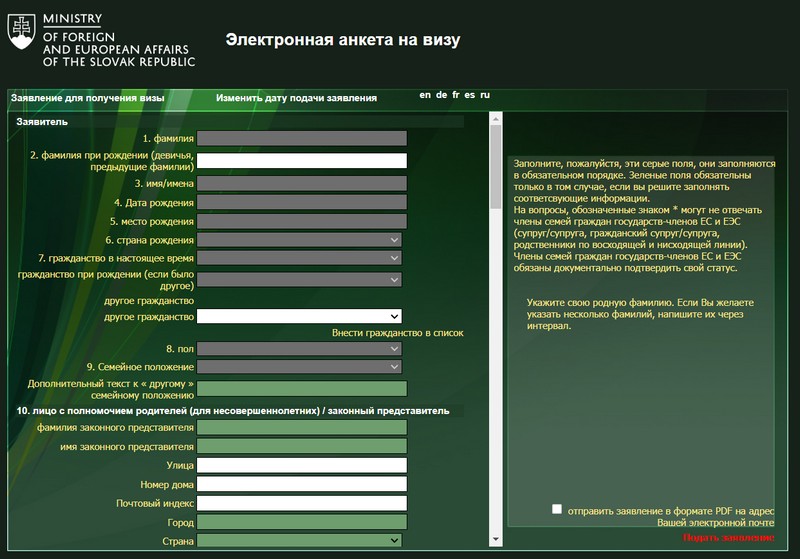Focus the Почтовый индекс input field

pyautogui.click(x=302, y=503)
